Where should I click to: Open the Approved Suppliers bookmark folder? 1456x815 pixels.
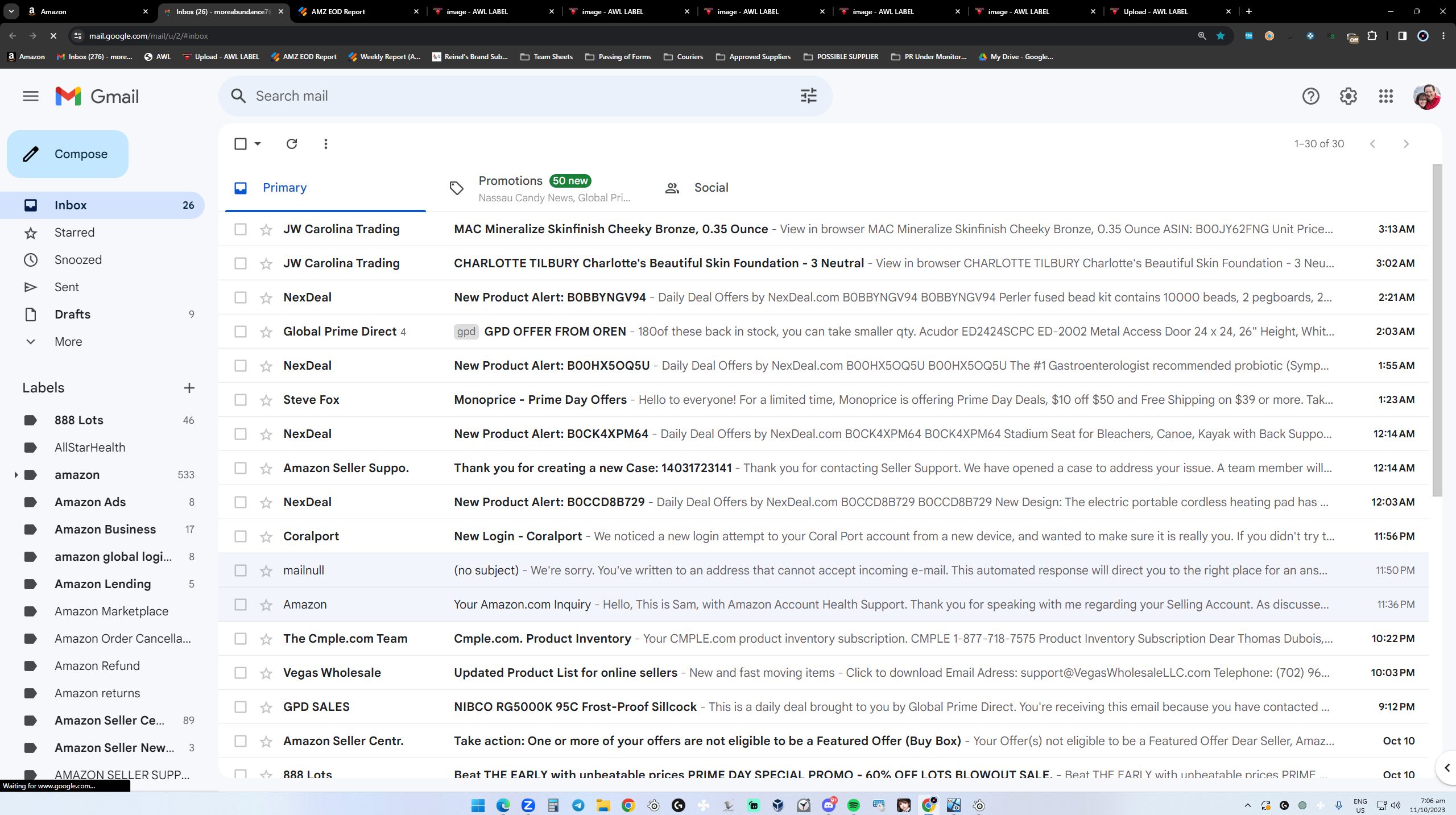[754, 57]
